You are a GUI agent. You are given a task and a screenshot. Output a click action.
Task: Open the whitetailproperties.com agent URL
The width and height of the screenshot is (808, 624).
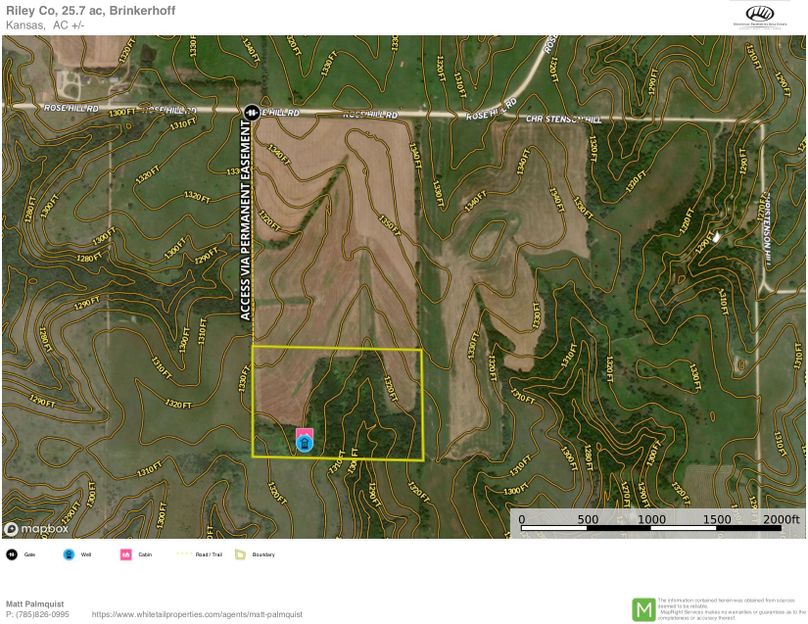[x=196, y=614]
